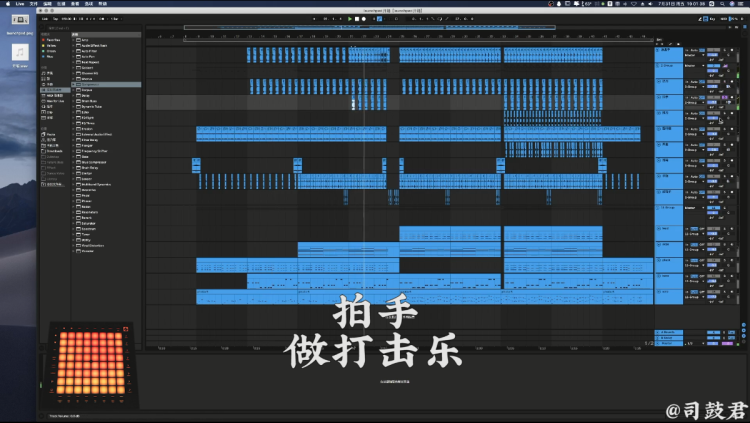Open the 查看 menu in menu bar
This screenshot has height=423, width=750.
(x=74, y=4)
